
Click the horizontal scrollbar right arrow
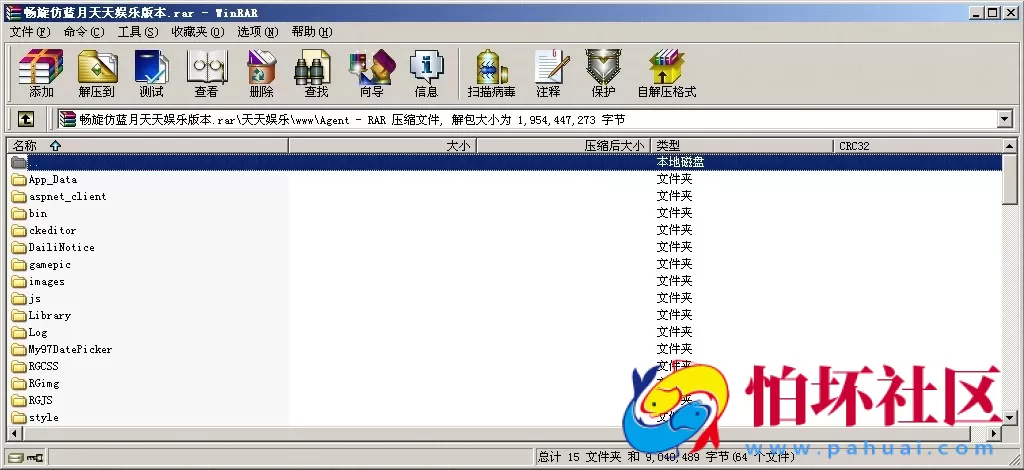995,433
